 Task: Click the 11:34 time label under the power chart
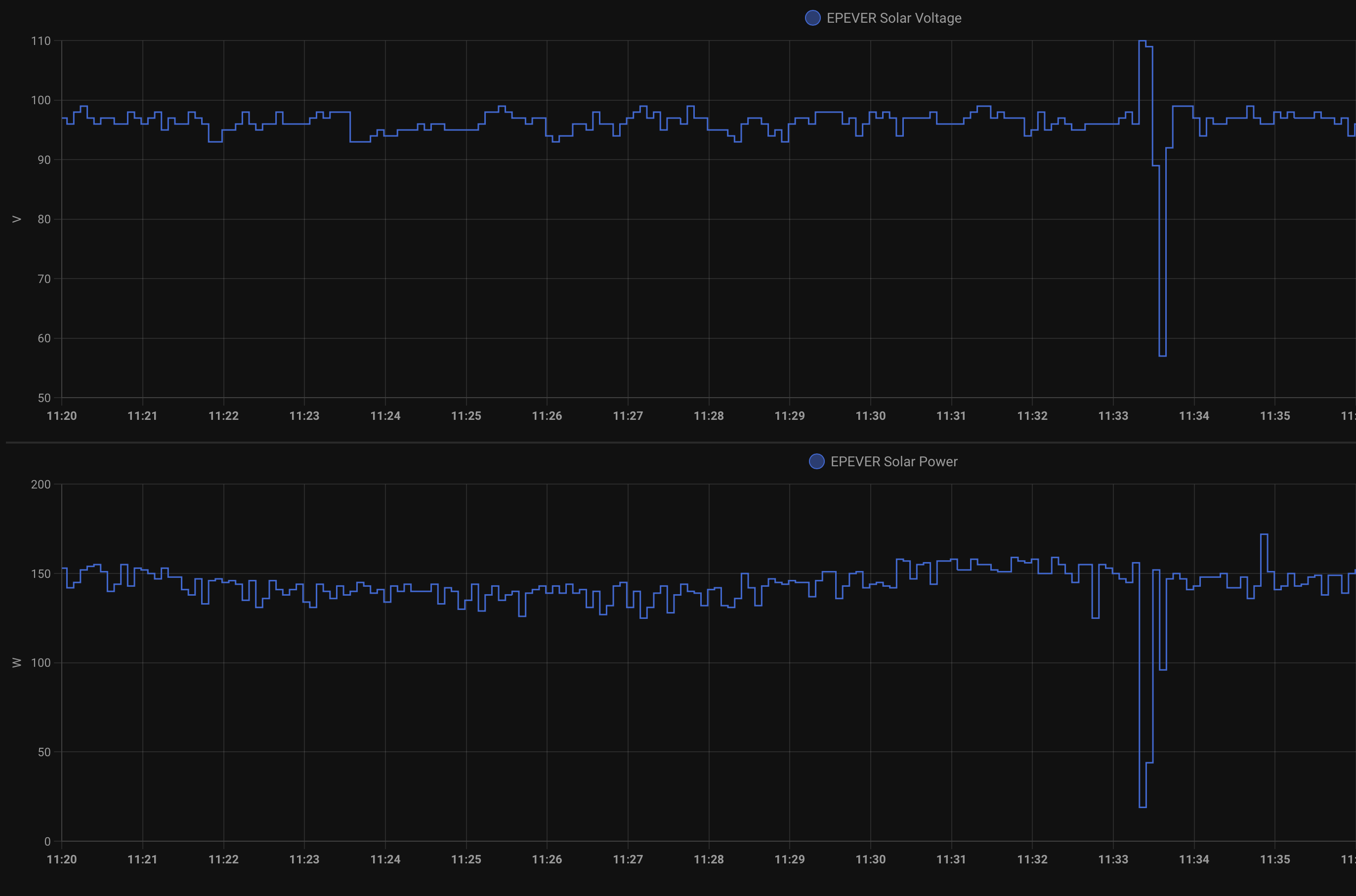(x=1193, y=859)
